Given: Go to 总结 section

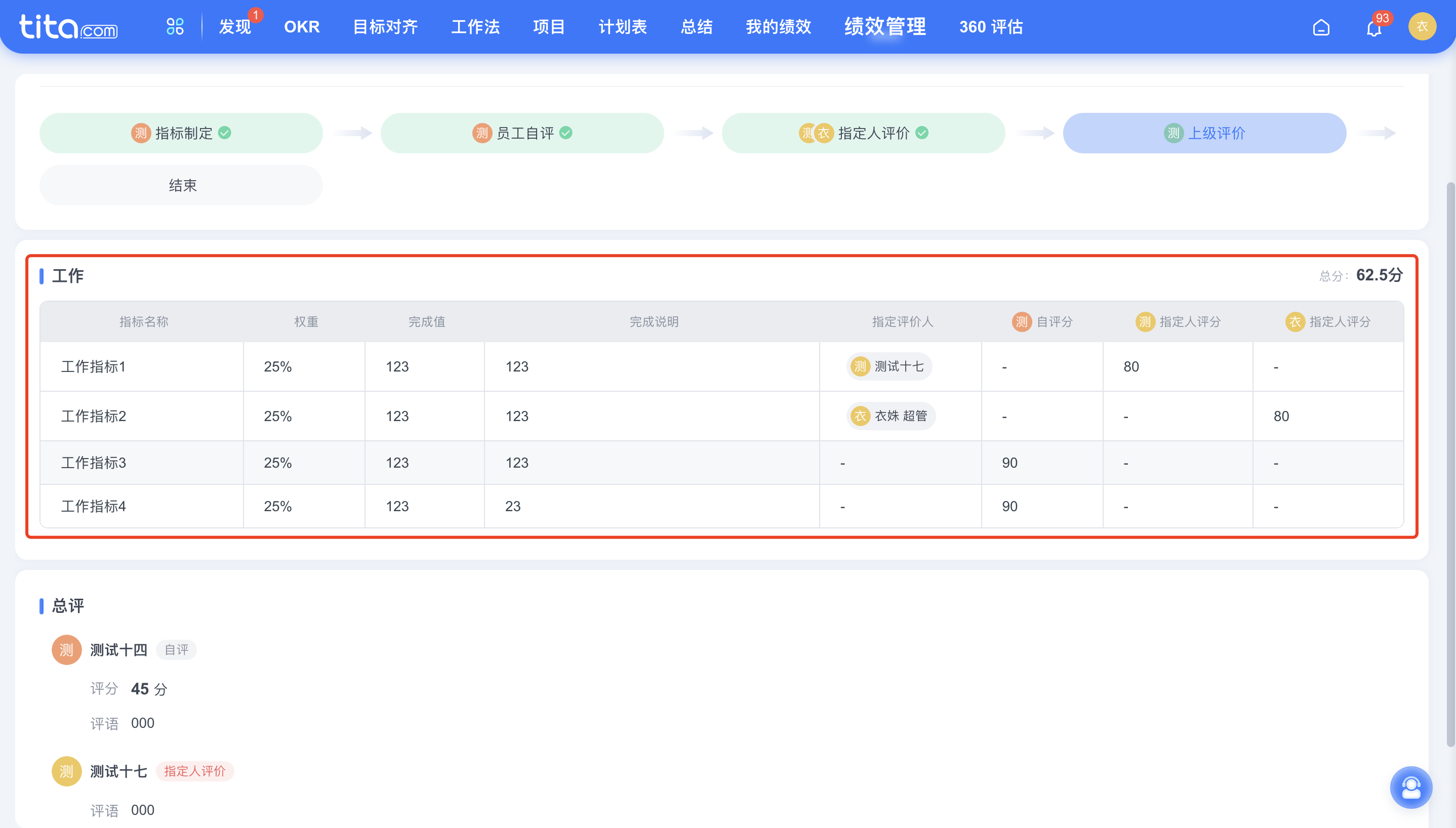Looking at the screenshot, I should point(696,27).
